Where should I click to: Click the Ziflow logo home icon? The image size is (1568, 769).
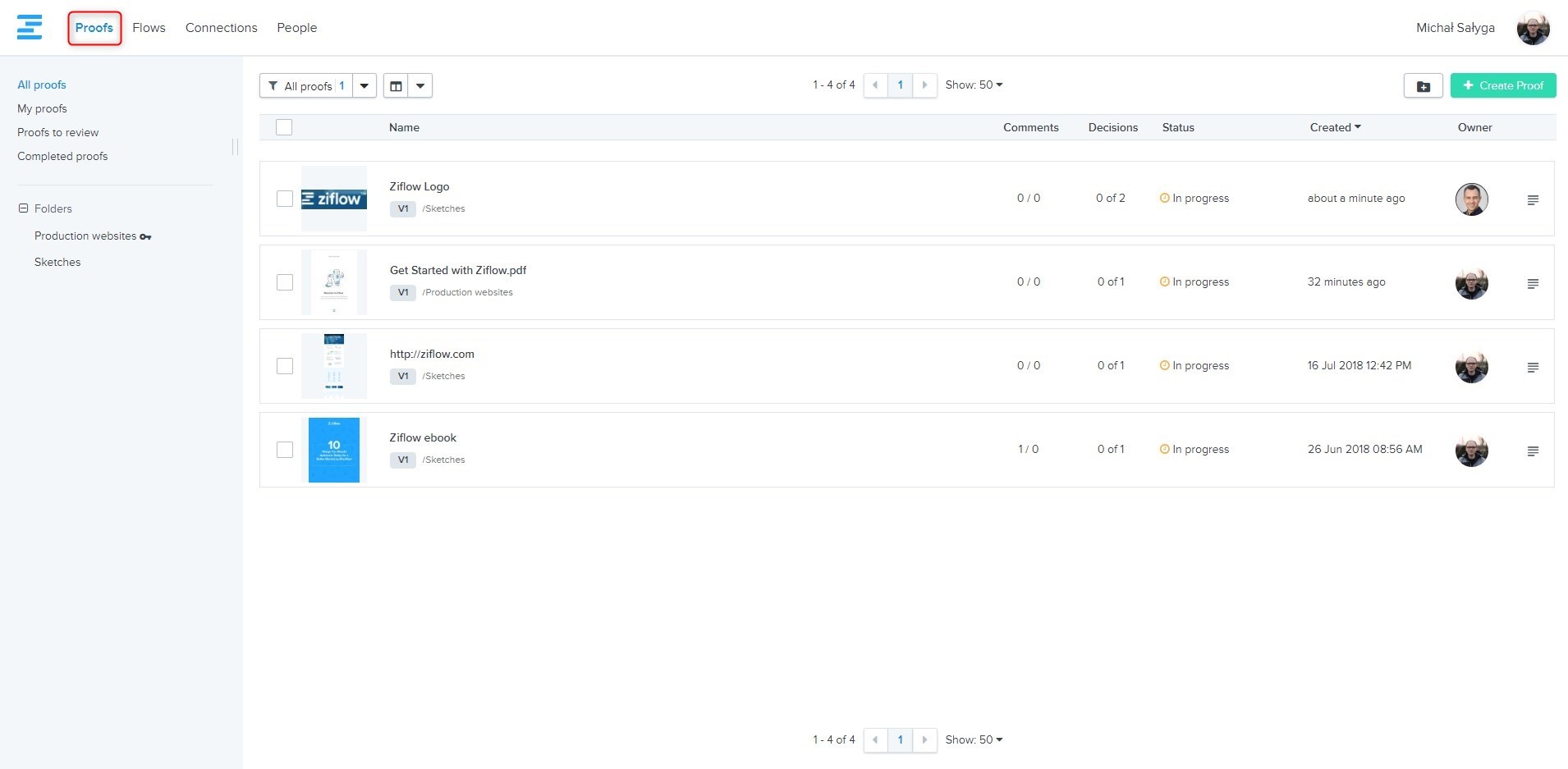30,27
